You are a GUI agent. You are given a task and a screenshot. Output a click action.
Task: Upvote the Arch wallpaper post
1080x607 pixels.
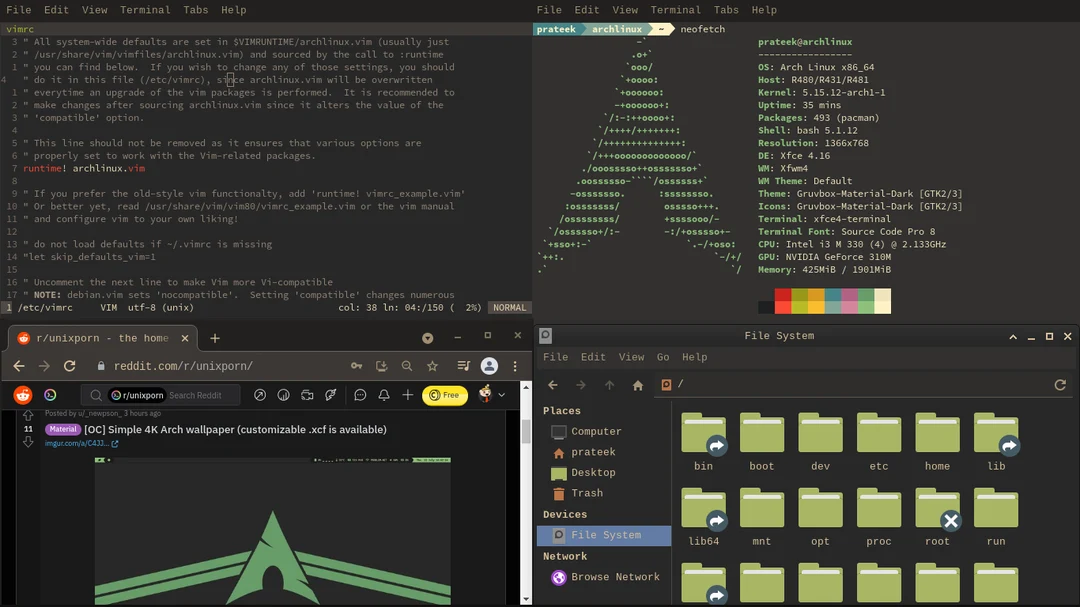tap(29, 415)
